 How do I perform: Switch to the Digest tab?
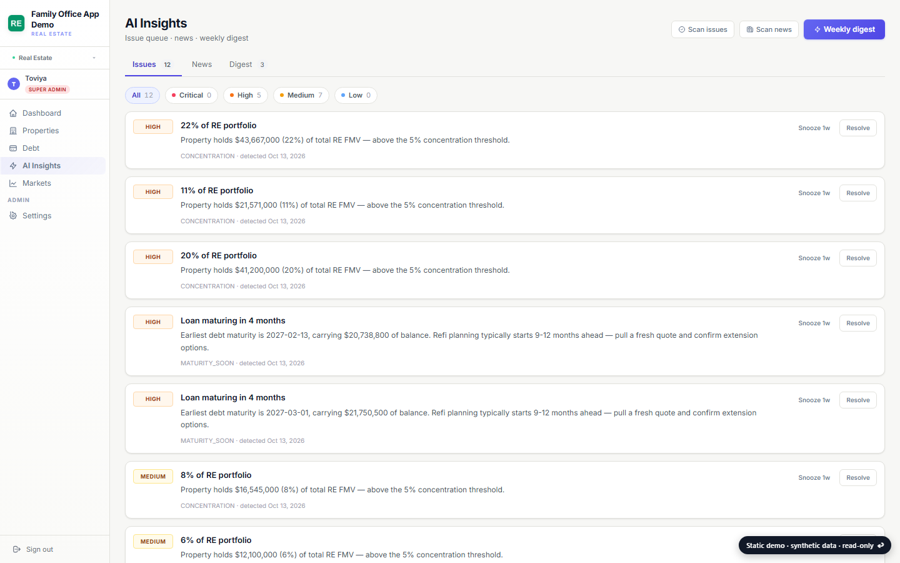pos(247,64)
